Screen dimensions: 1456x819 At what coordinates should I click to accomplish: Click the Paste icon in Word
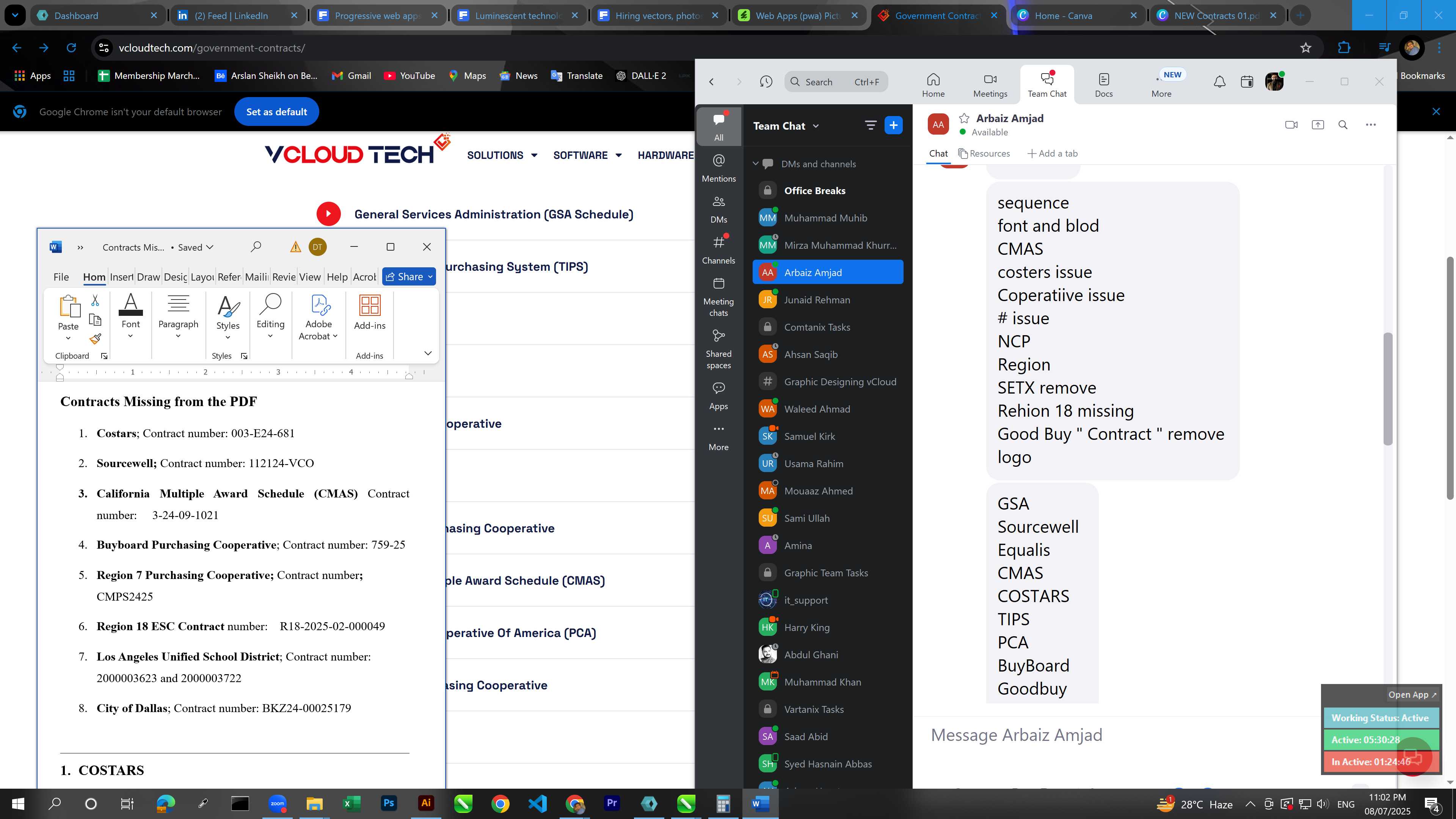[69, 306]
